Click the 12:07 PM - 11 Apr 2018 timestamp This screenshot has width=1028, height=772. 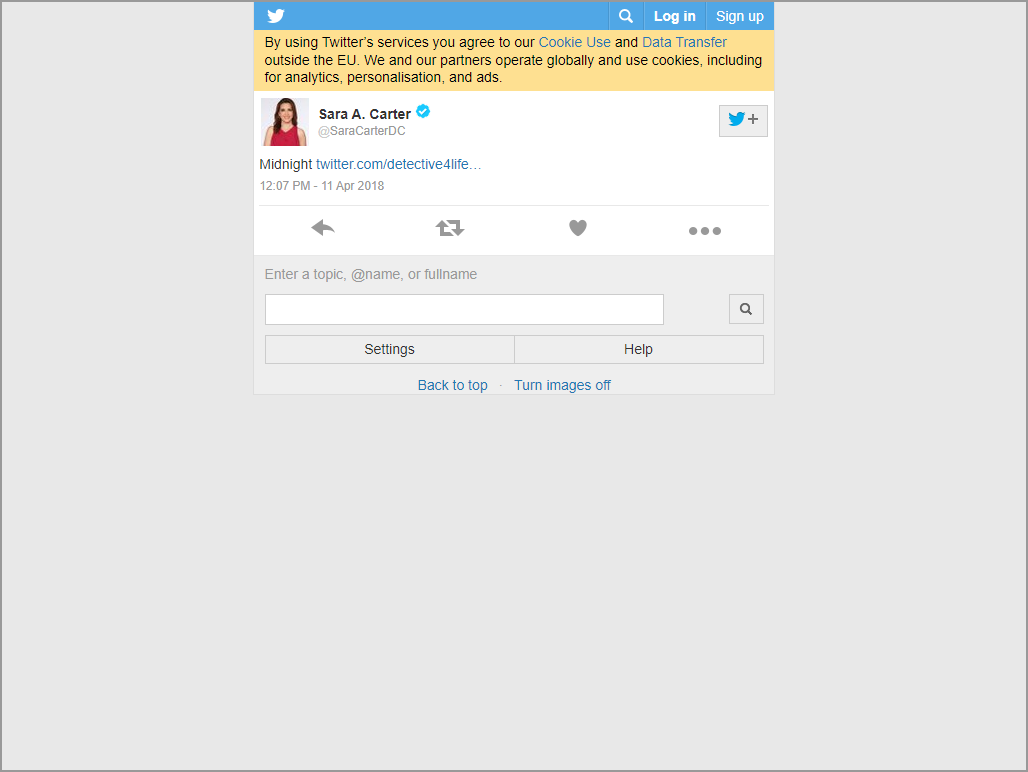(322, 186)
